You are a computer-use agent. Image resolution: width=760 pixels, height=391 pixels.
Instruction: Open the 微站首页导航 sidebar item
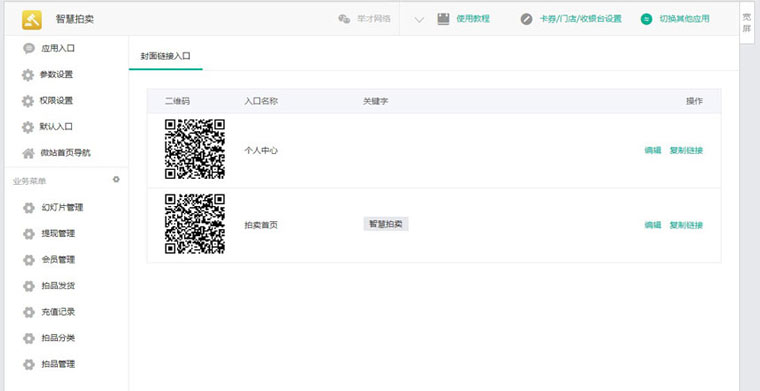(66, 153)
